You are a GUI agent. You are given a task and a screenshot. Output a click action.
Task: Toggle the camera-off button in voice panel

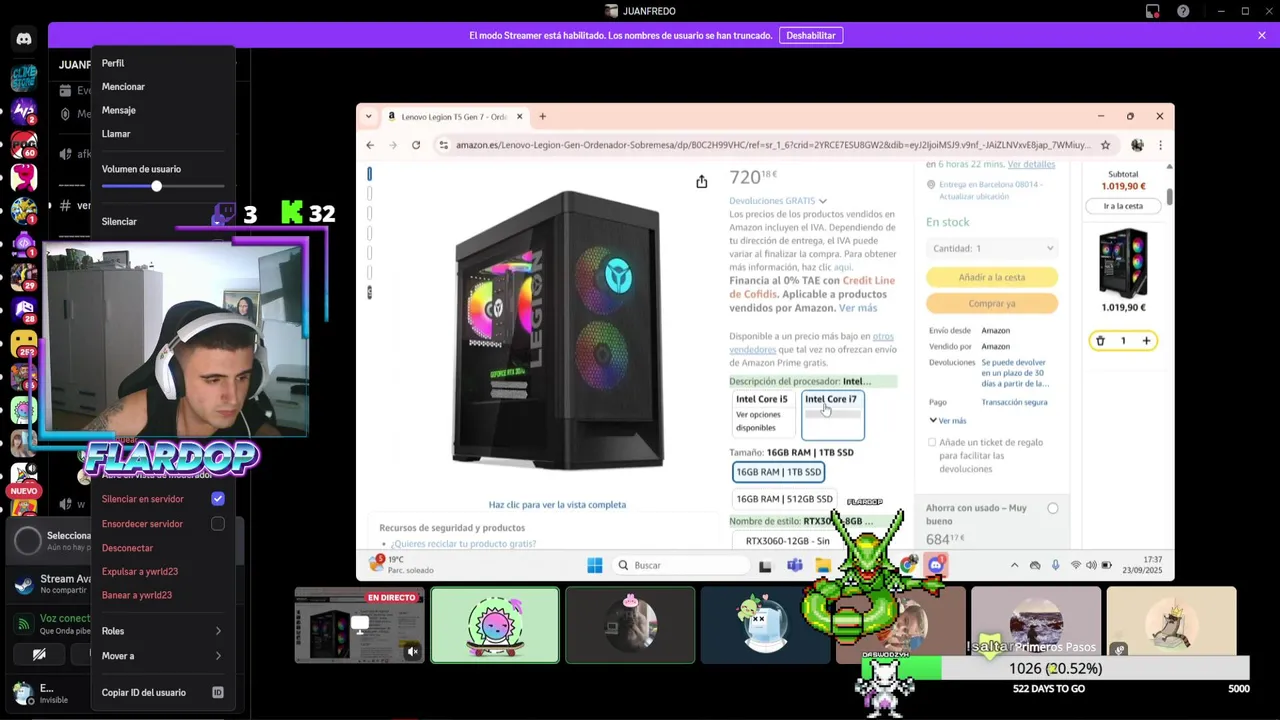click(x=39, y=655)
